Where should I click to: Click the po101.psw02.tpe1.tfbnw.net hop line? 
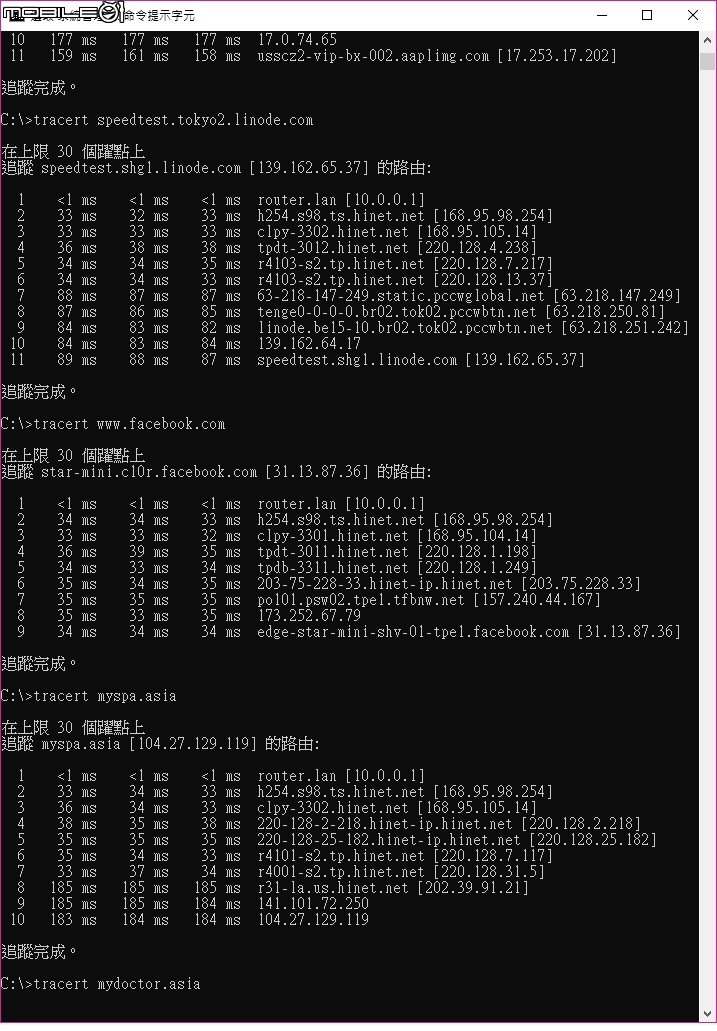(306, 600)
